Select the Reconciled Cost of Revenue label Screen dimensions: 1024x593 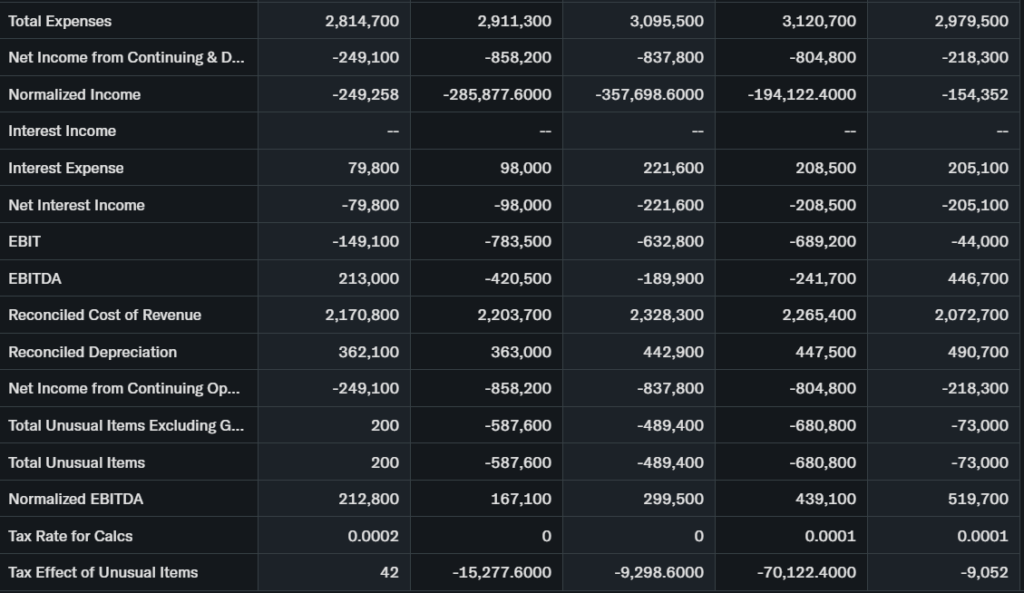coord(104,315)
